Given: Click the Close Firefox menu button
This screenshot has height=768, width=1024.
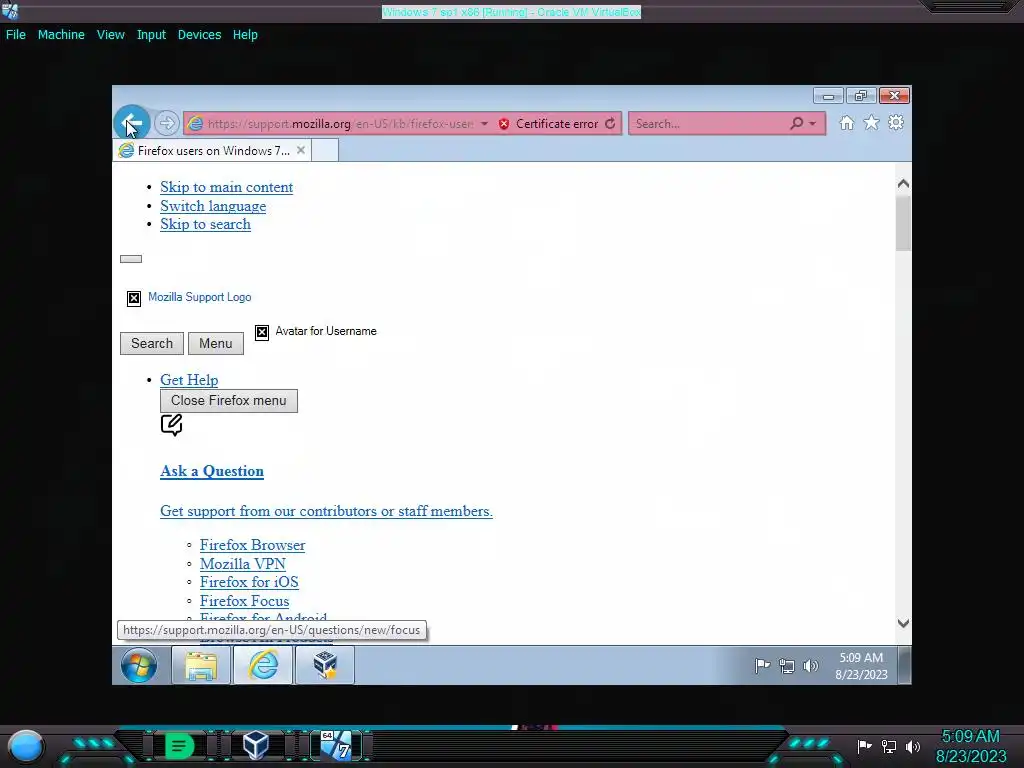Looking at the screenshot, I should click(229, 400).
